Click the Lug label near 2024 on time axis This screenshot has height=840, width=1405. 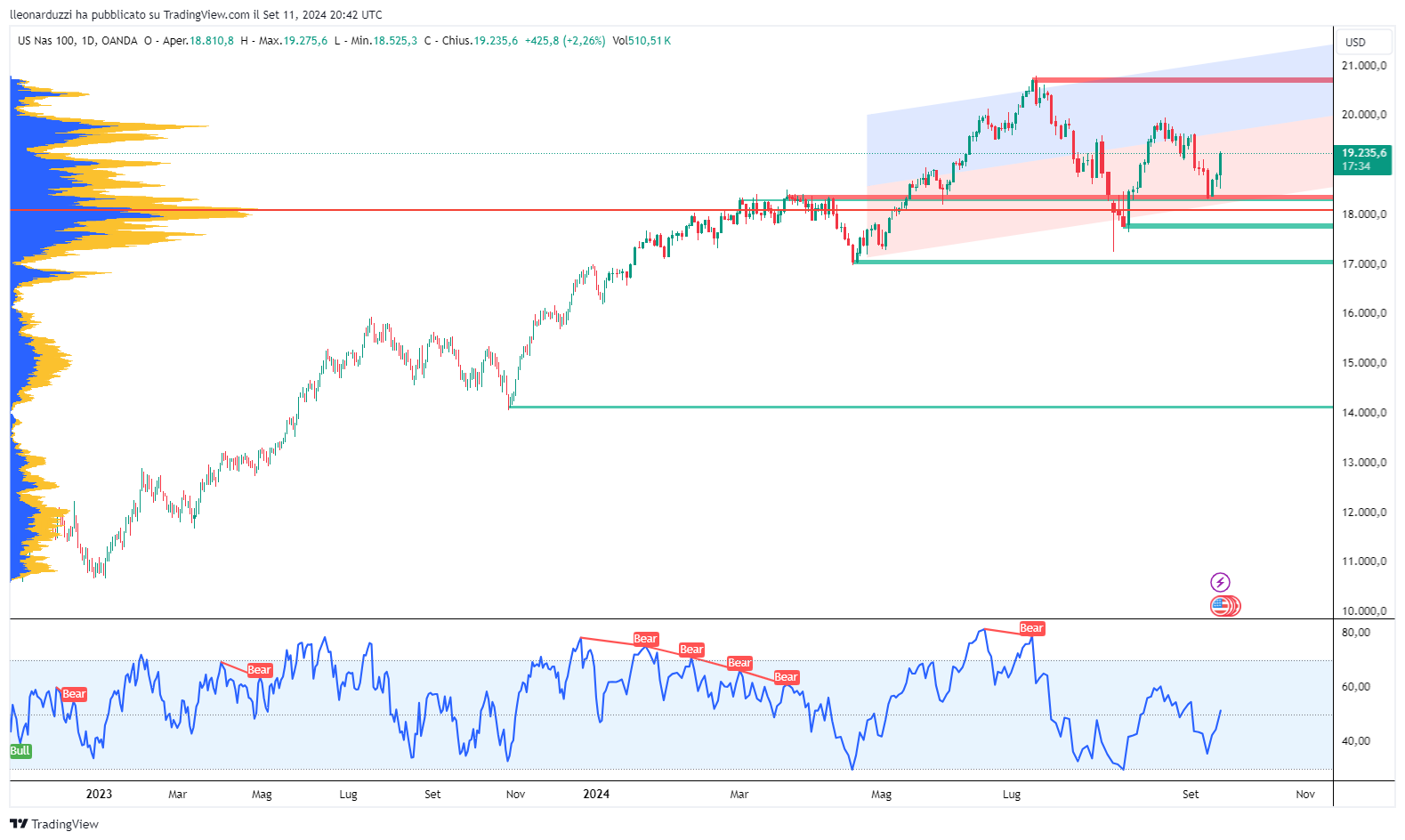pos(1012,795)
